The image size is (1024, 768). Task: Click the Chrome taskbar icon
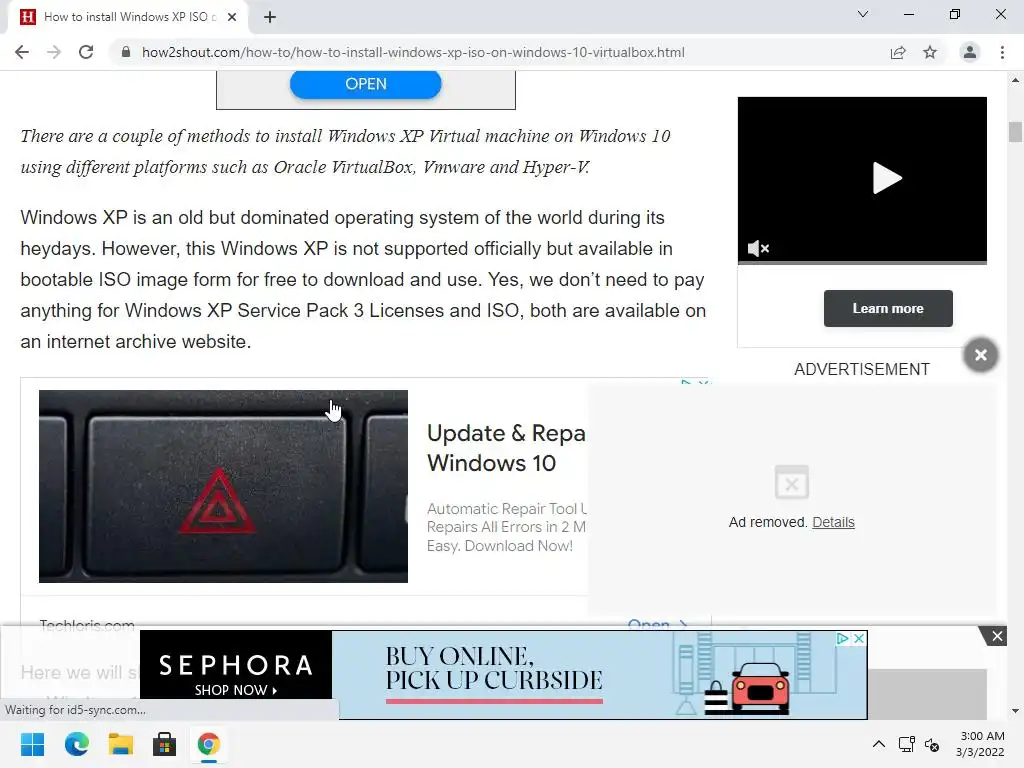click(x=208, y=744)
